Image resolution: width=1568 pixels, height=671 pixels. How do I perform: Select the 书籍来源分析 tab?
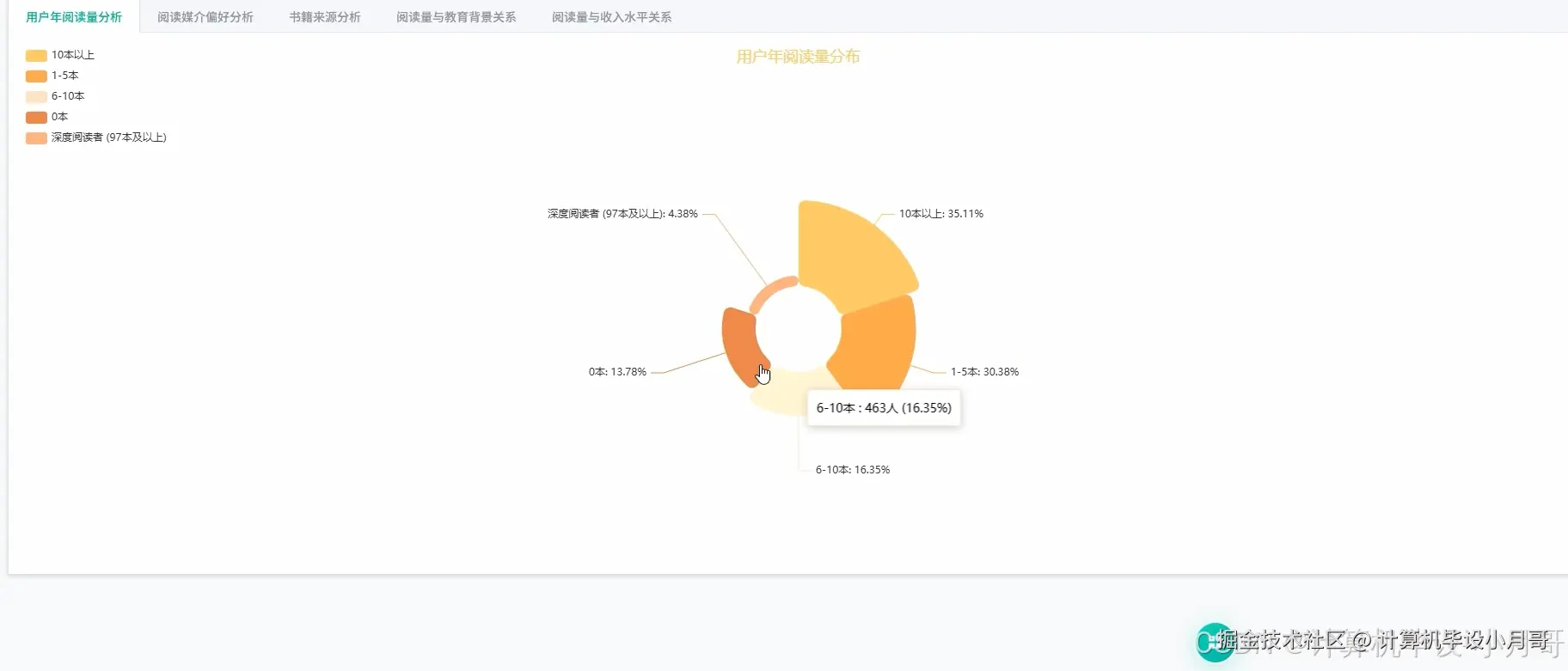[324, 17]
